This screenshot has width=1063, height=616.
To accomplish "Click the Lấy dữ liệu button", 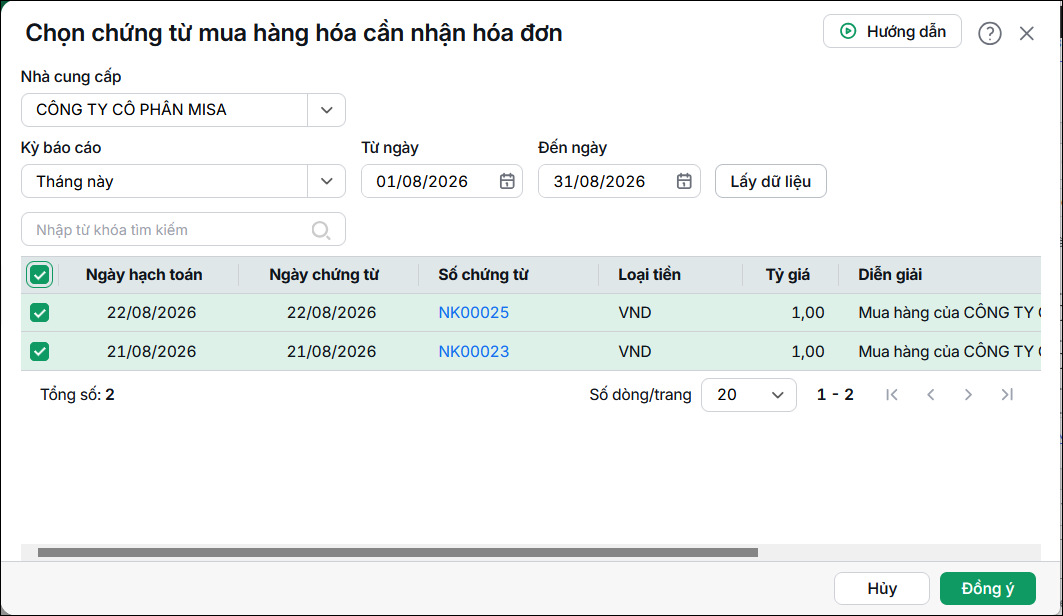I will [771, 181].
